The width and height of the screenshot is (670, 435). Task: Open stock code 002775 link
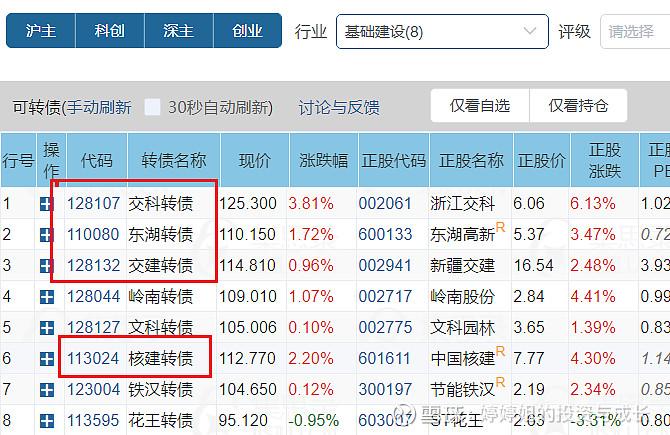point(385,327)
